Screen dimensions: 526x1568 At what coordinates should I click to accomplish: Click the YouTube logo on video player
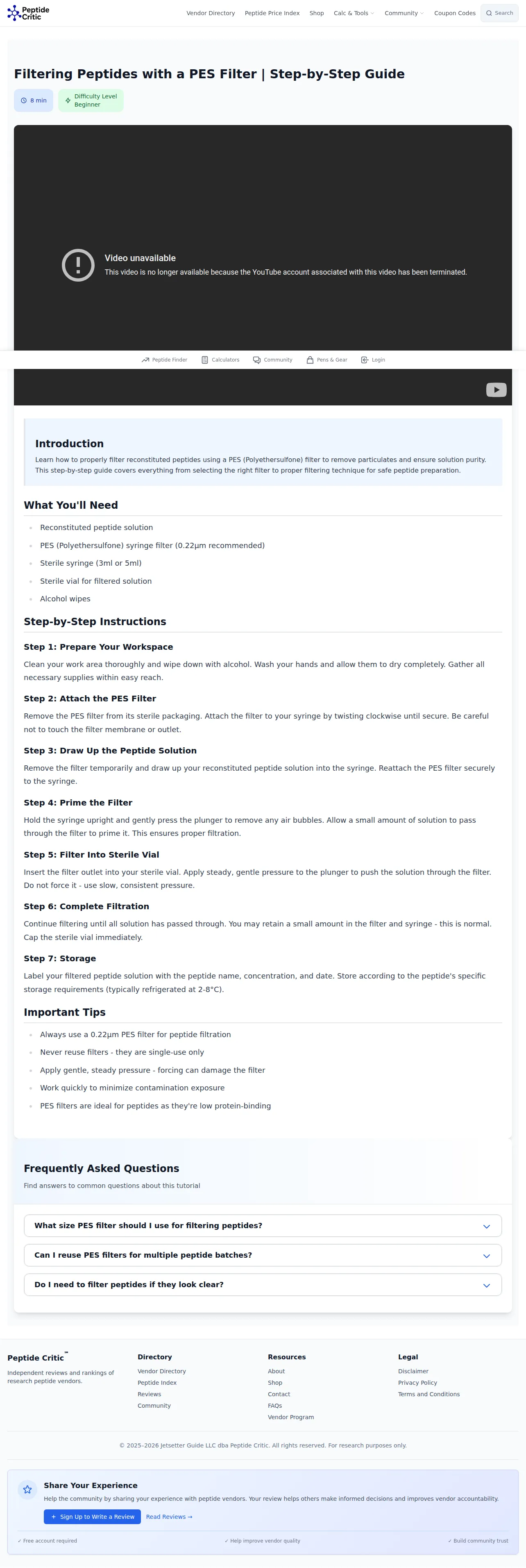[x=496, y=389]
